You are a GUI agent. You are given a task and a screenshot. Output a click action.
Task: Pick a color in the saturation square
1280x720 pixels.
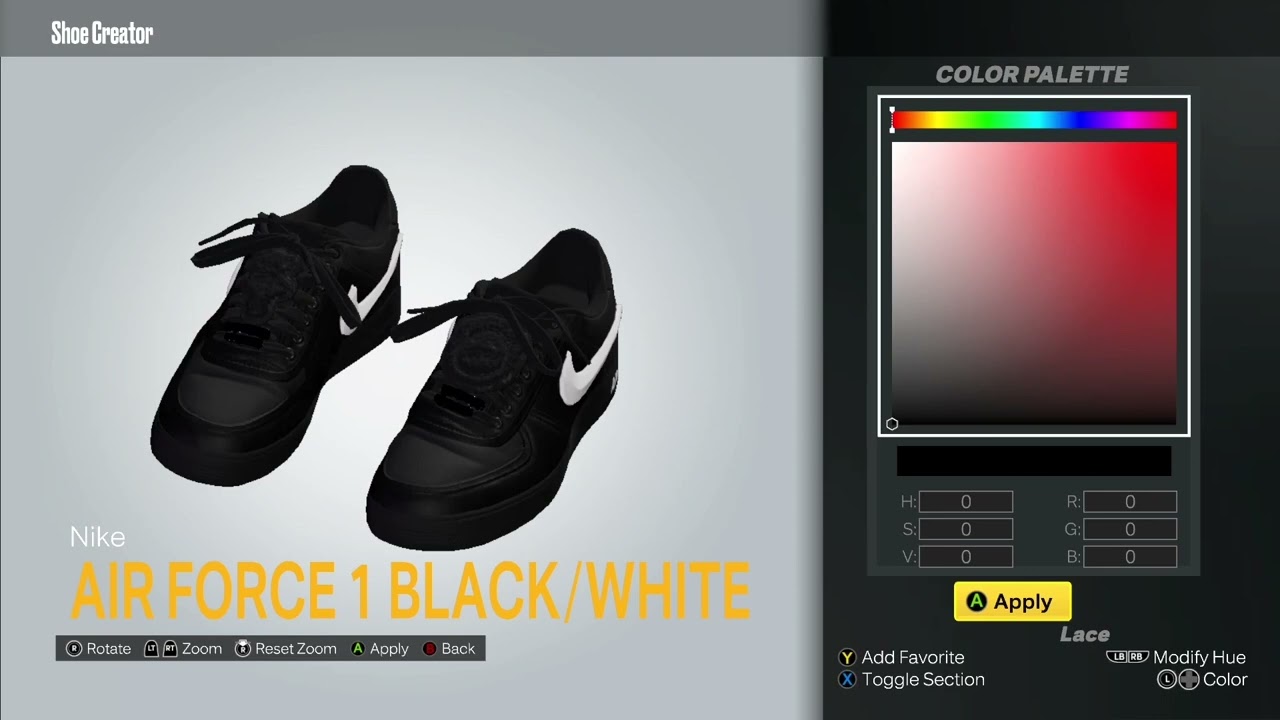(1034, 283)
